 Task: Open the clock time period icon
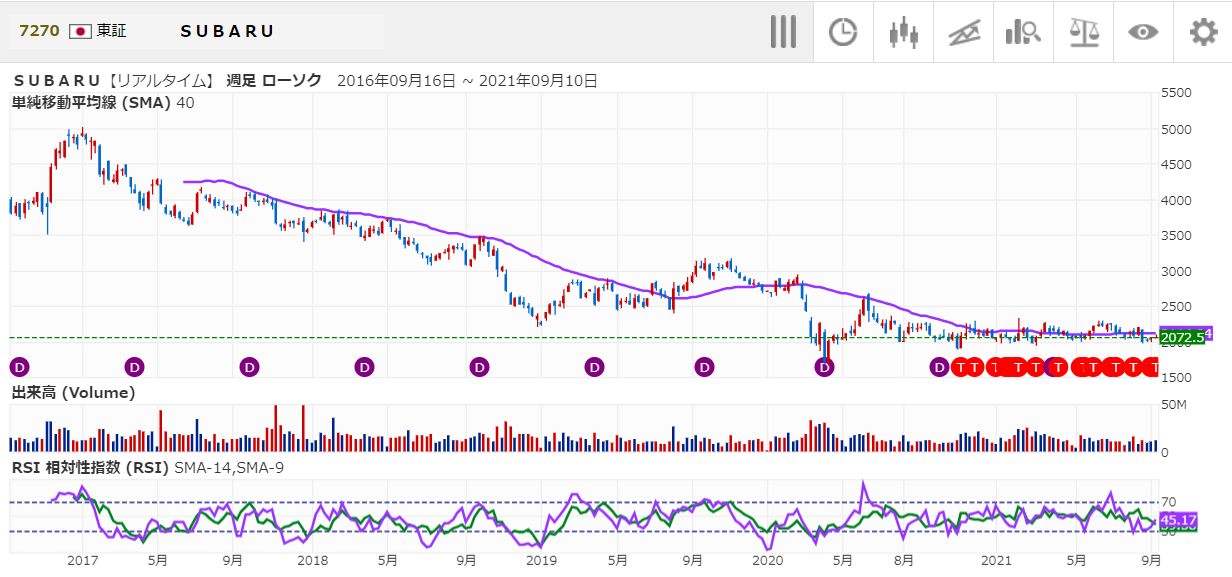(843, 31)
